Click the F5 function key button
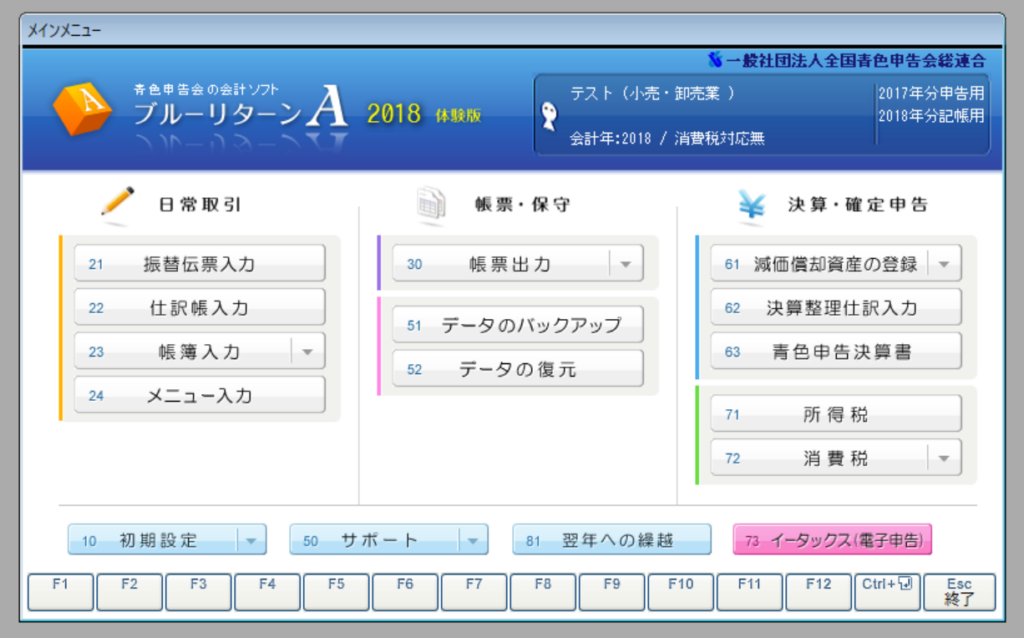1024x638 pixels. click(336, 592)
